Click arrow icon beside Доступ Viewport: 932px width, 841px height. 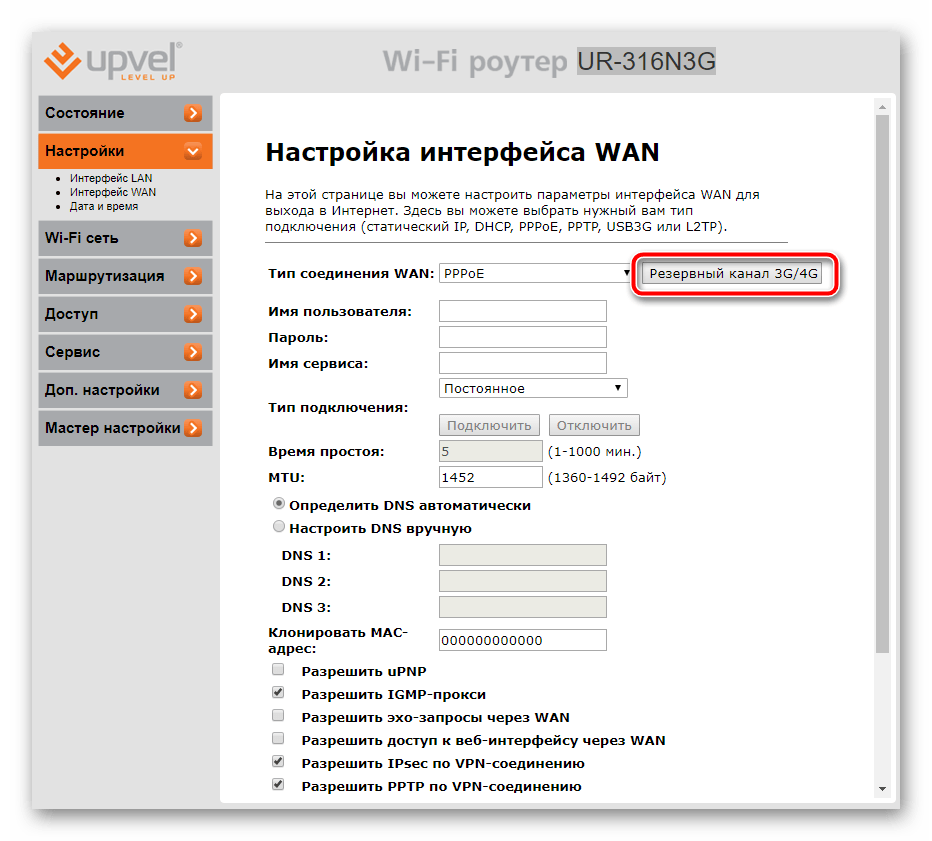click(193, 315)
